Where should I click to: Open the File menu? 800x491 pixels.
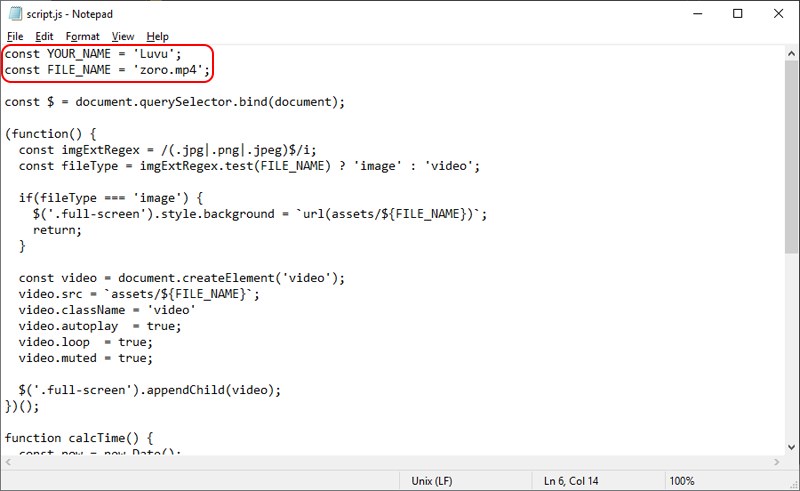point(15,36)
